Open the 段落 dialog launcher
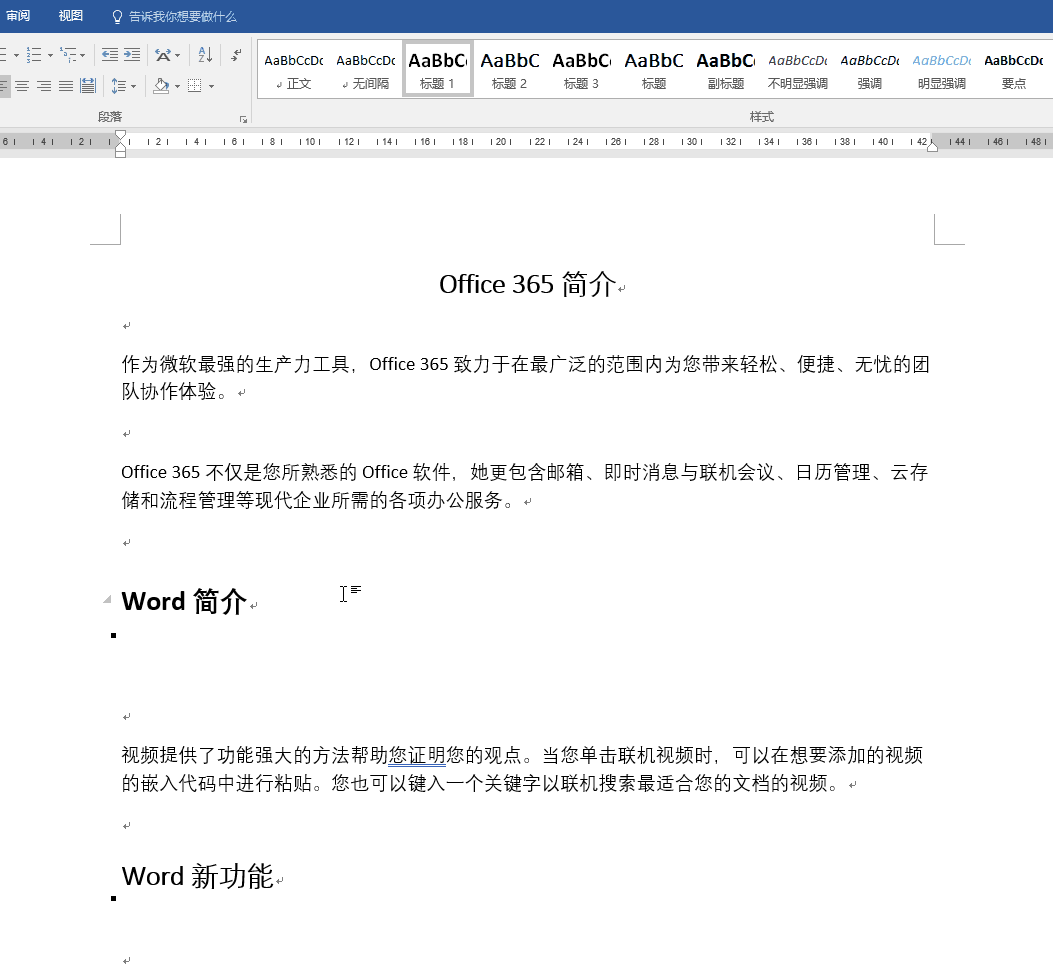 point(243,120)
